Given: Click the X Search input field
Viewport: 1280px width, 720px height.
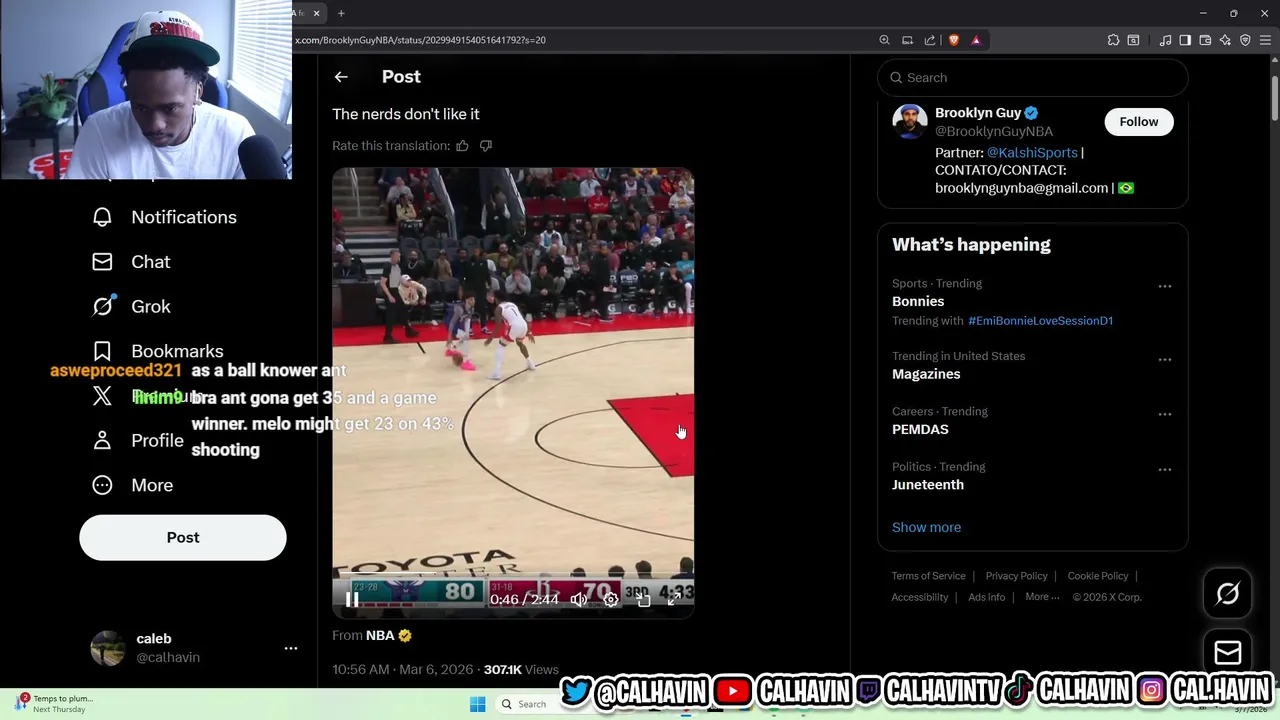Looking at the screenshot, I should point(1033,78).
